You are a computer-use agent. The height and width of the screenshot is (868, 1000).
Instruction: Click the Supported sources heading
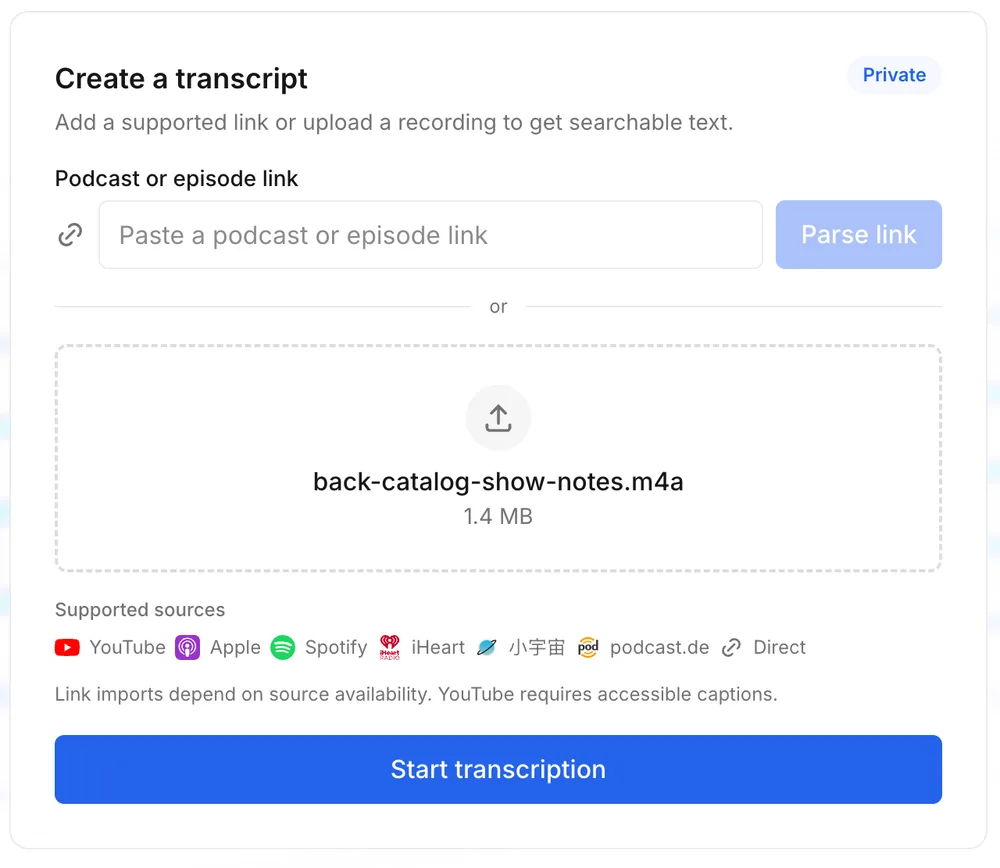click(x=140, y=610)
